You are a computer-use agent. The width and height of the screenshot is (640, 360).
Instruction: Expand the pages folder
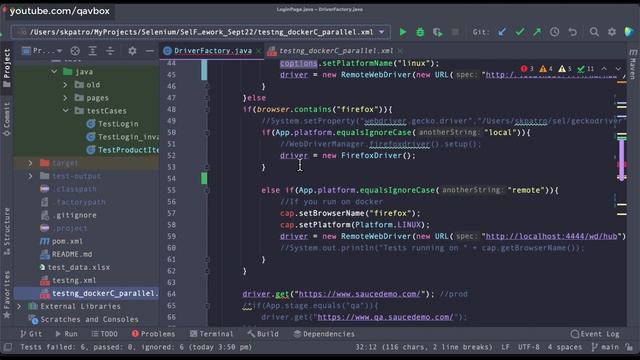pyautogui.click(x=65, y=98)
